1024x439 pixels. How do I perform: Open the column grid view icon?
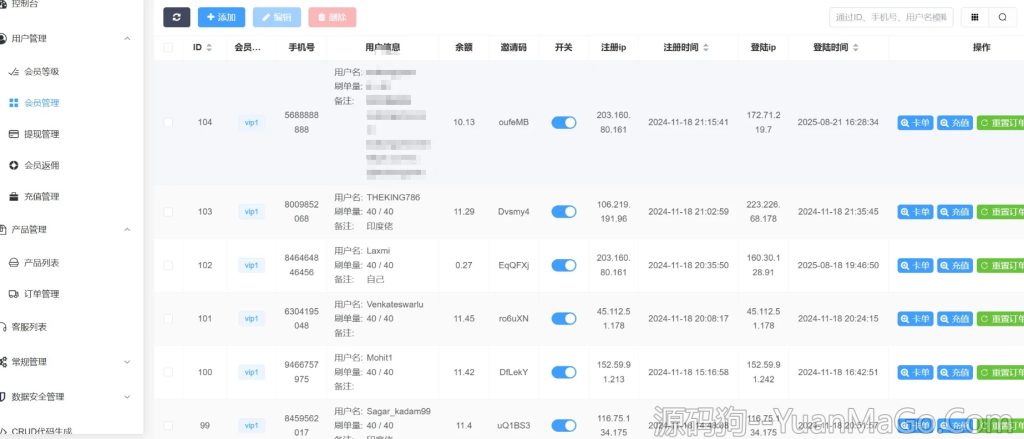[x=974, y=18]
